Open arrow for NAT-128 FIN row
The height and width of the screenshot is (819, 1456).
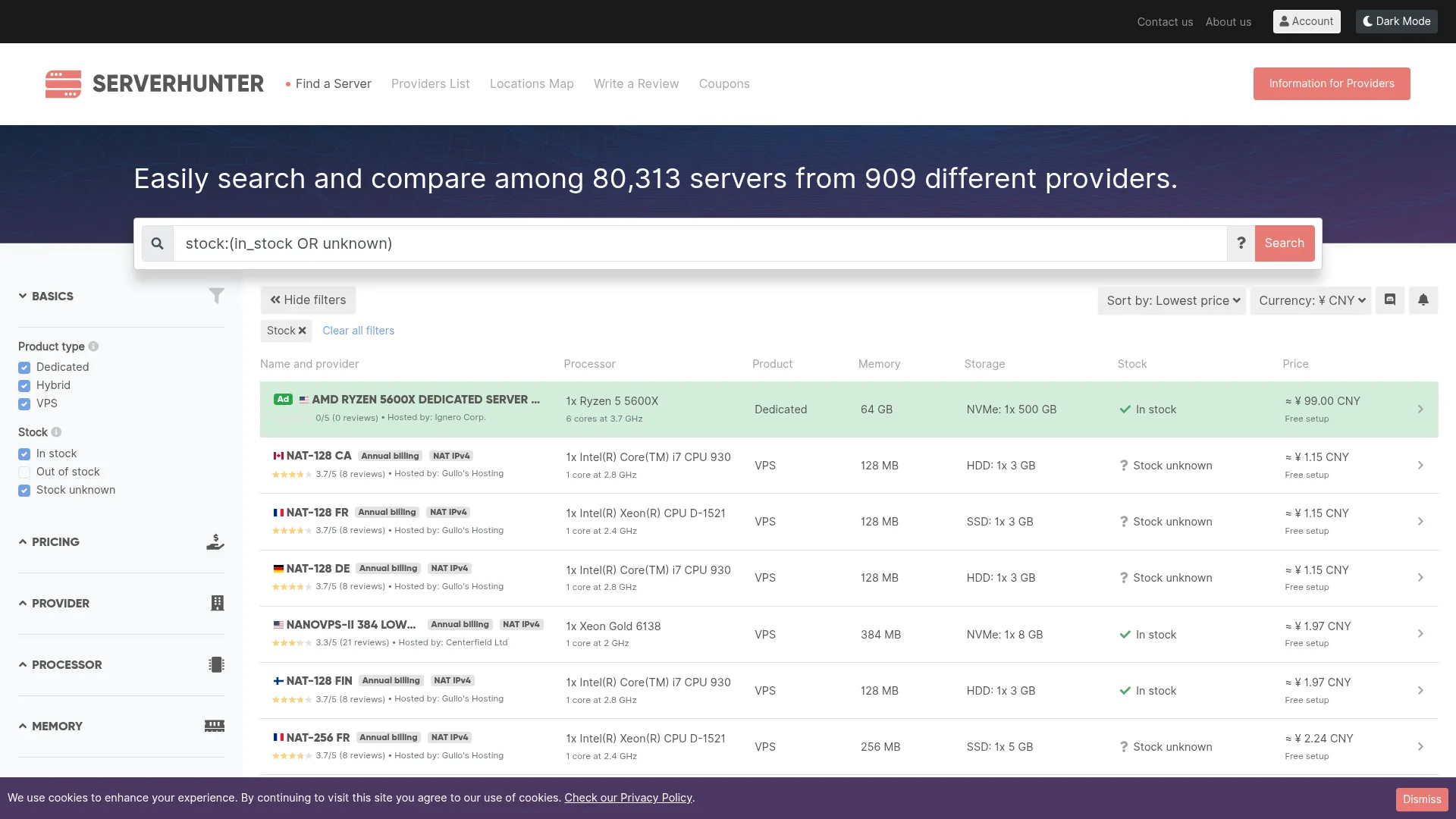1420,691
